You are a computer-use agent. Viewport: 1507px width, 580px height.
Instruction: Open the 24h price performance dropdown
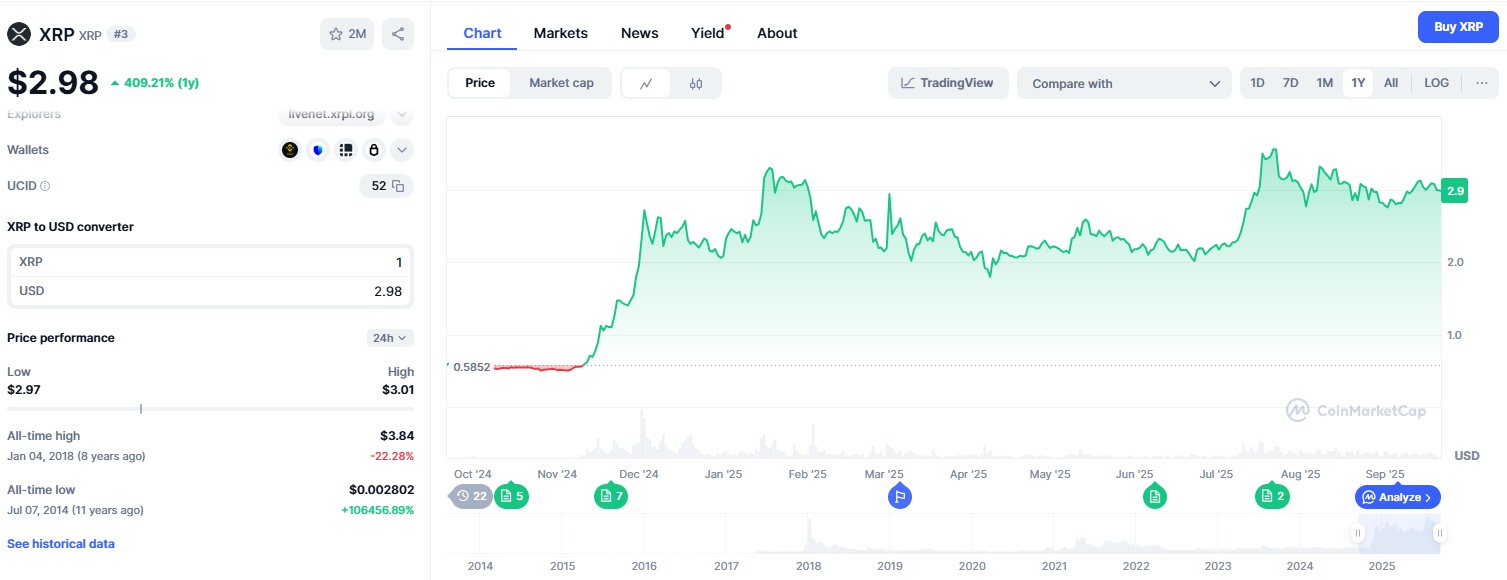(x=390, y=338)
